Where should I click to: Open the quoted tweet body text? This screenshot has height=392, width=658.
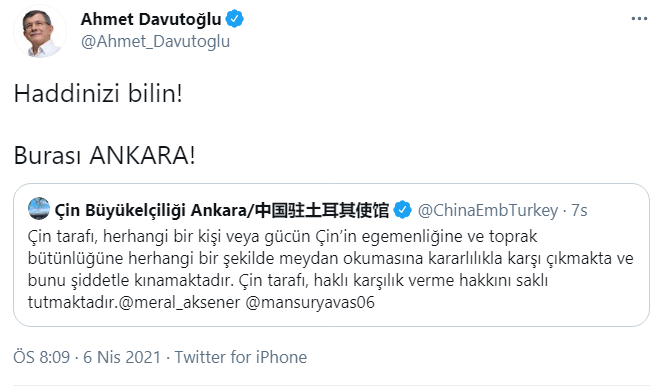(x=331, y=269)
